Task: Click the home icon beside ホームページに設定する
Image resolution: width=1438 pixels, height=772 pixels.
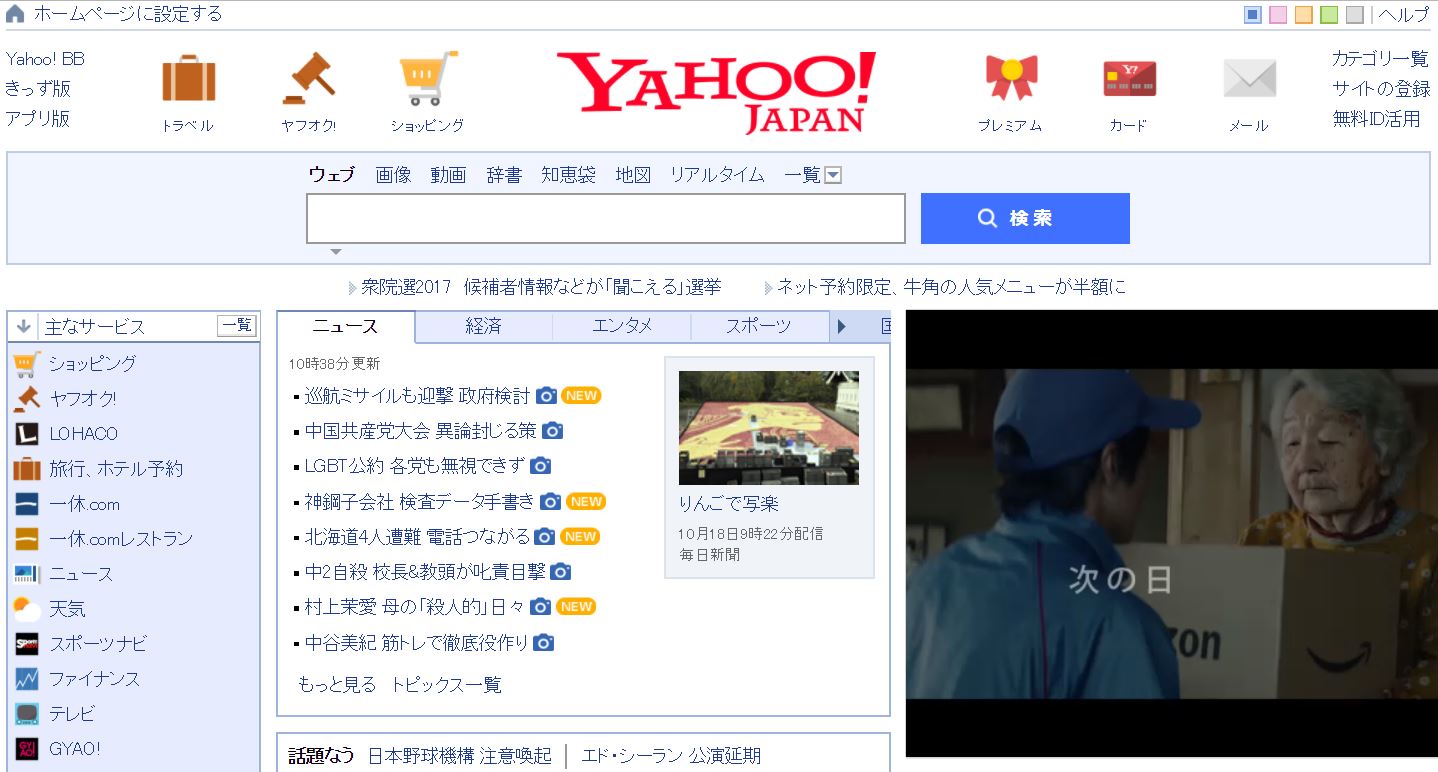Action: coord(14,14)
